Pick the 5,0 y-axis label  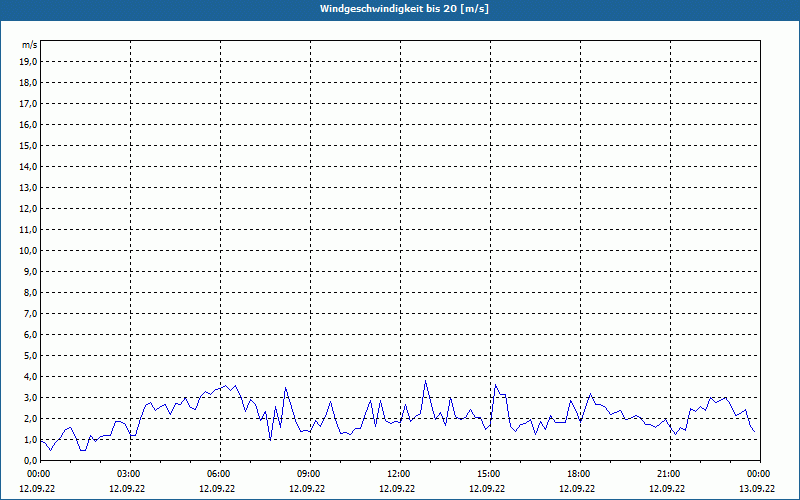pyautogui.click(x=31, y=355)
